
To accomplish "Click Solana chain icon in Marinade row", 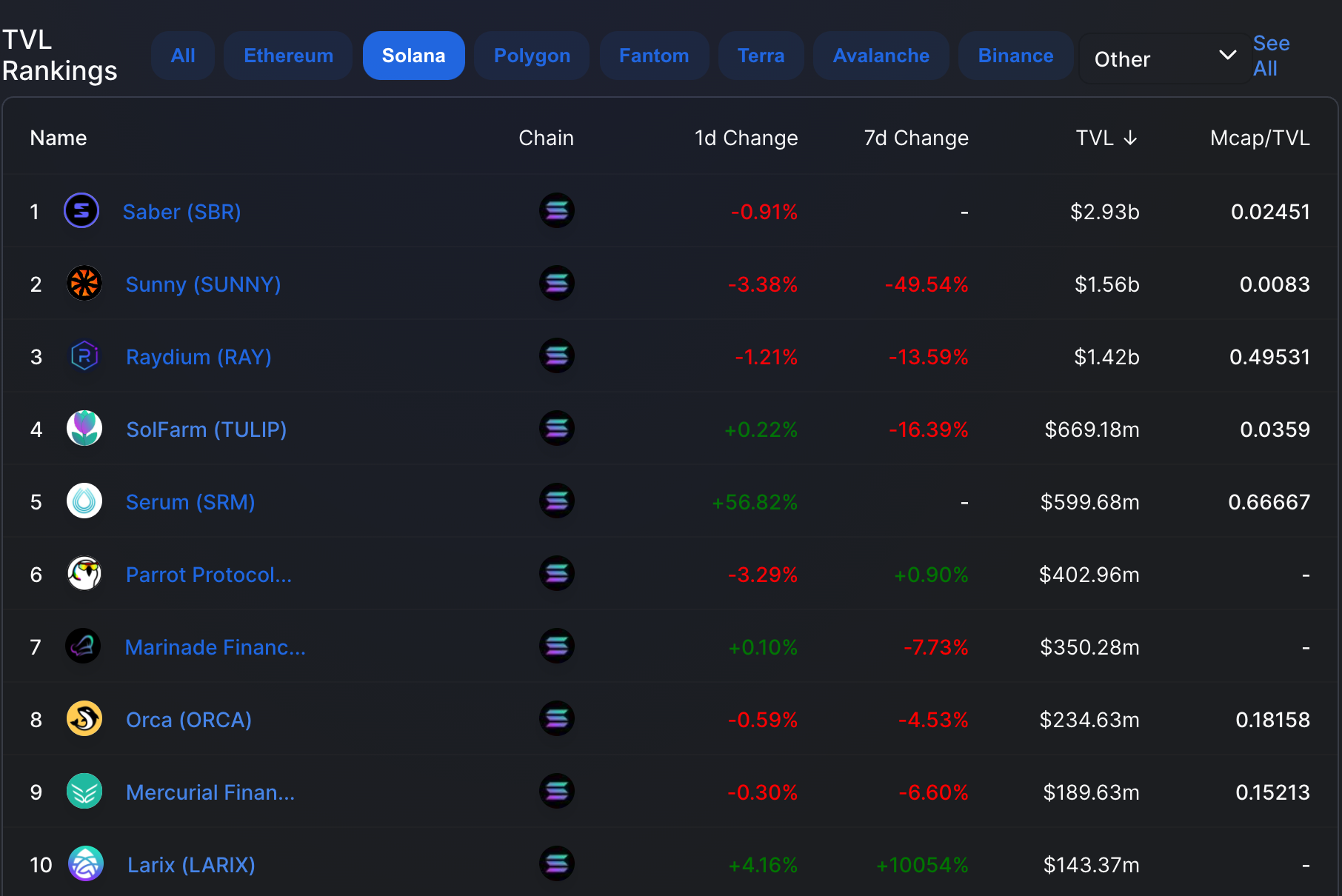I will pos(557,646).
